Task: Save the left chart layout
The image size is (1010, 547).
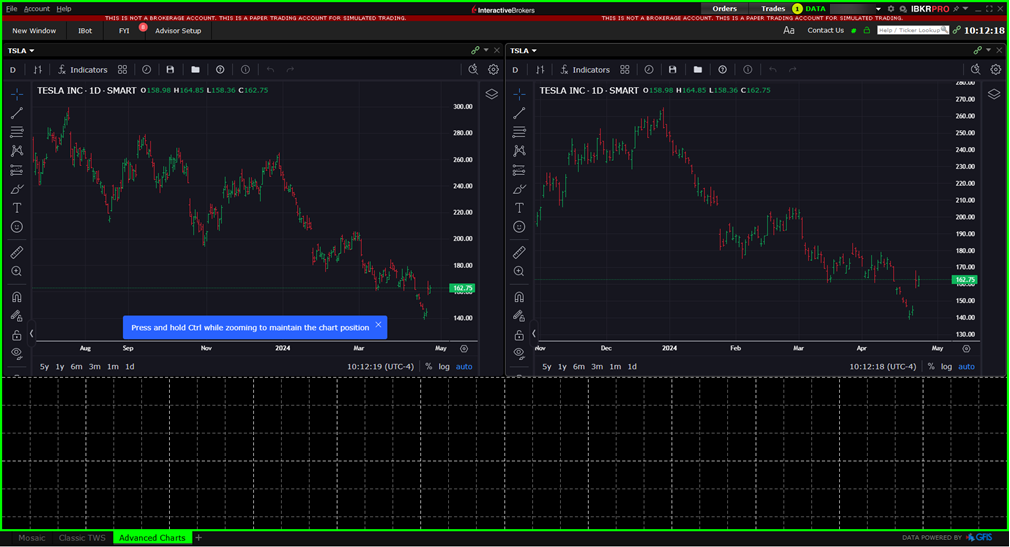Action: coord(170,70)
